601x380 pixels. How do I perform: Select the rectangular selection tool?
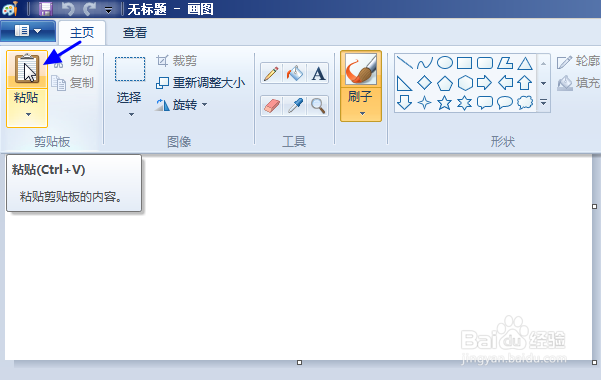[x=130, y=69]
